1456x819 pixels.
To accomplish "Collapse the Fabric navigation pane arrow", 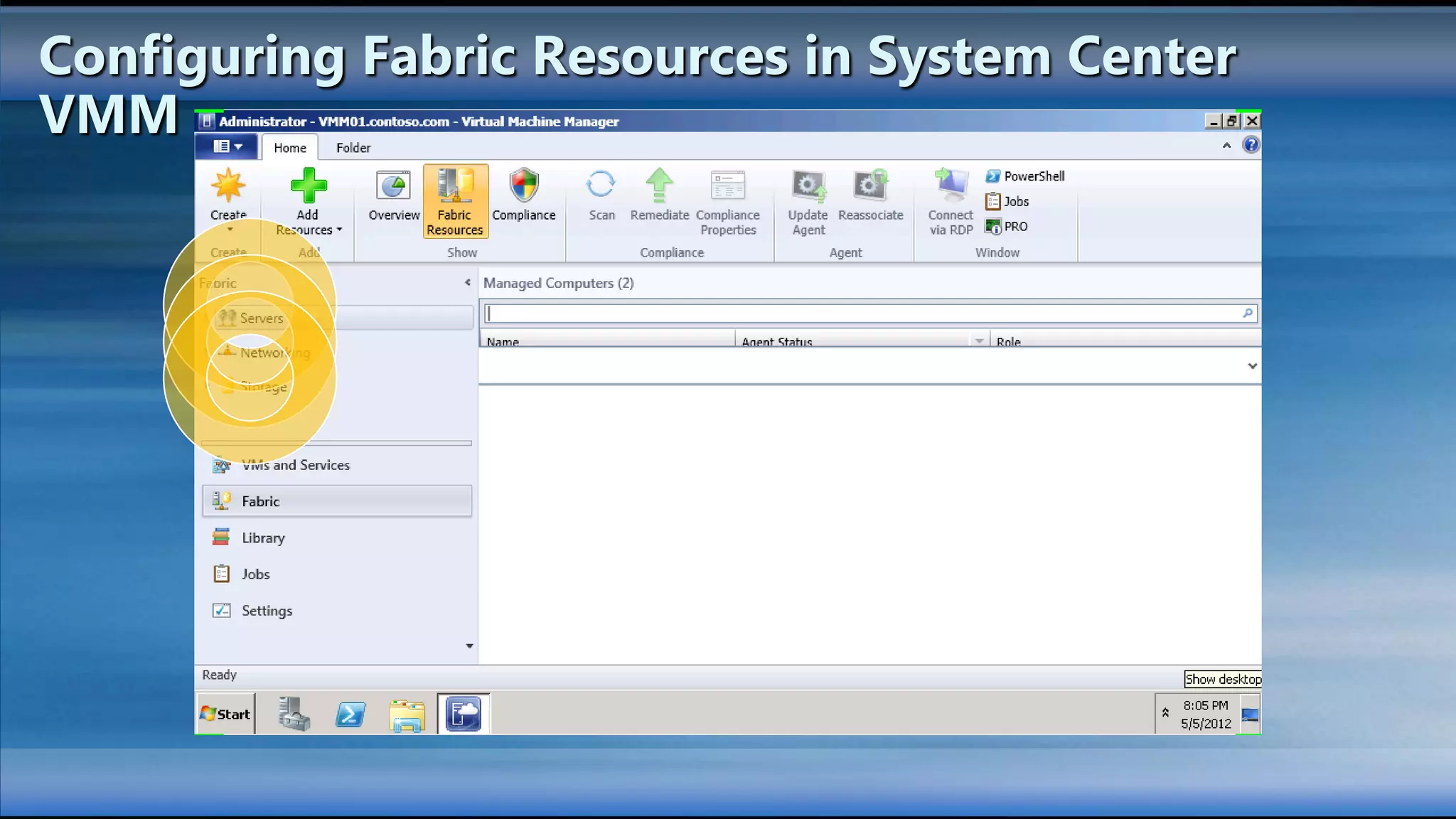I will (467, 283).
